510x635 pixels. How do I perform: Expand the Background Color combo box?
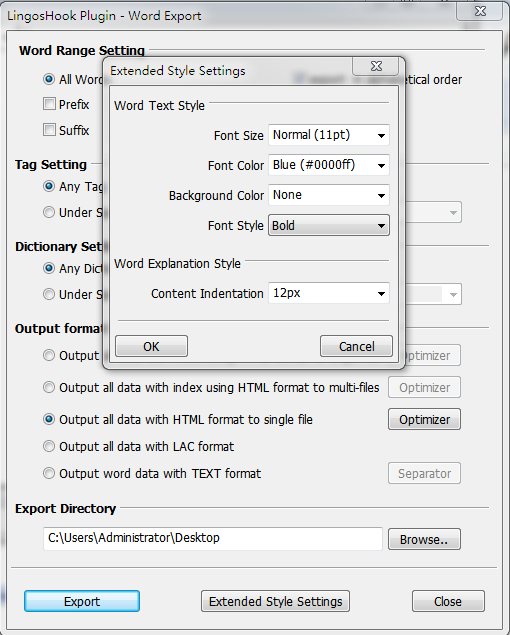[329, 195]
